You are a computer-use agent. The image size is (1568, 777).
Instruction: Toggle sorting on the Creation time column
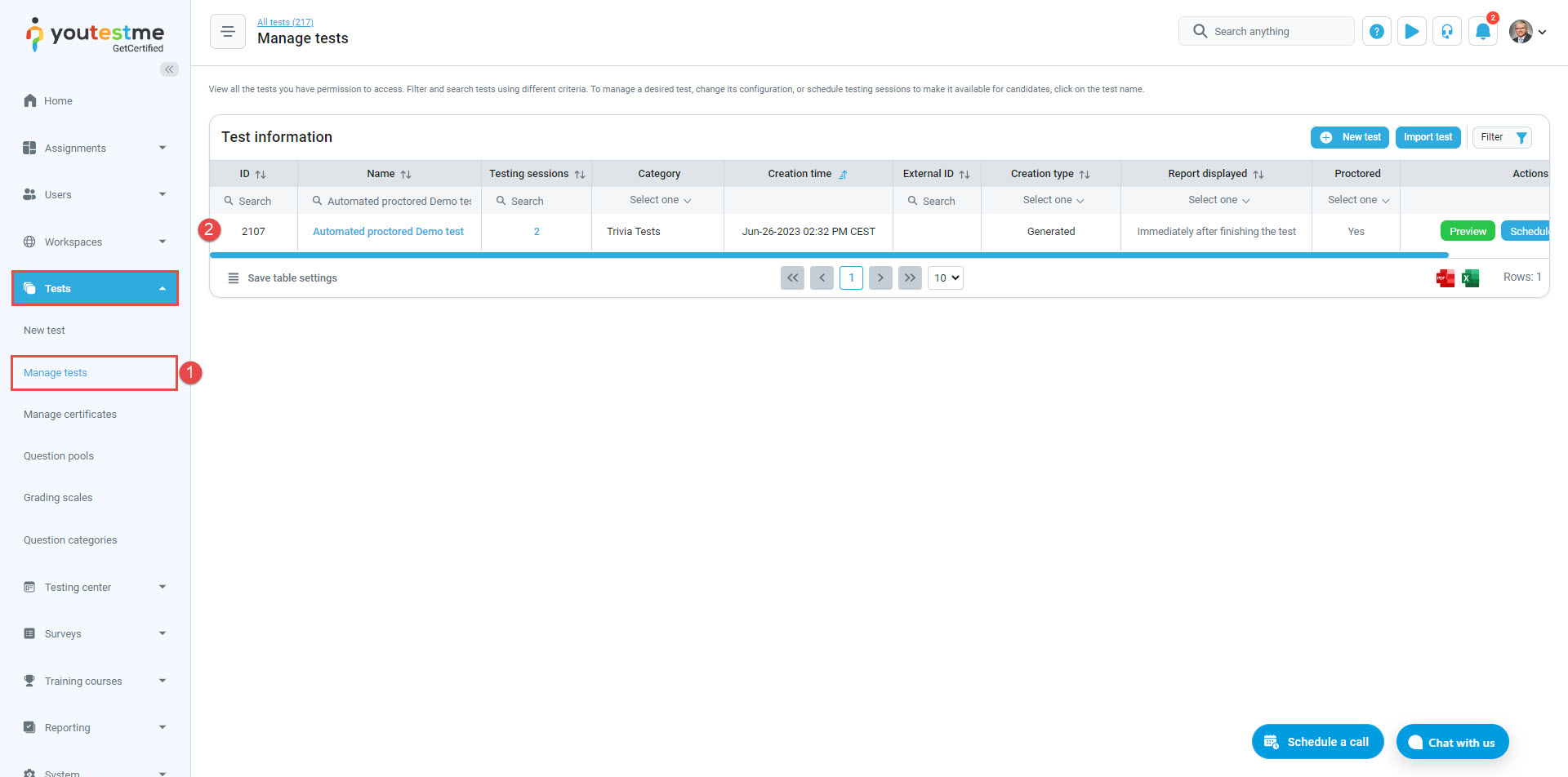point(844,174)
